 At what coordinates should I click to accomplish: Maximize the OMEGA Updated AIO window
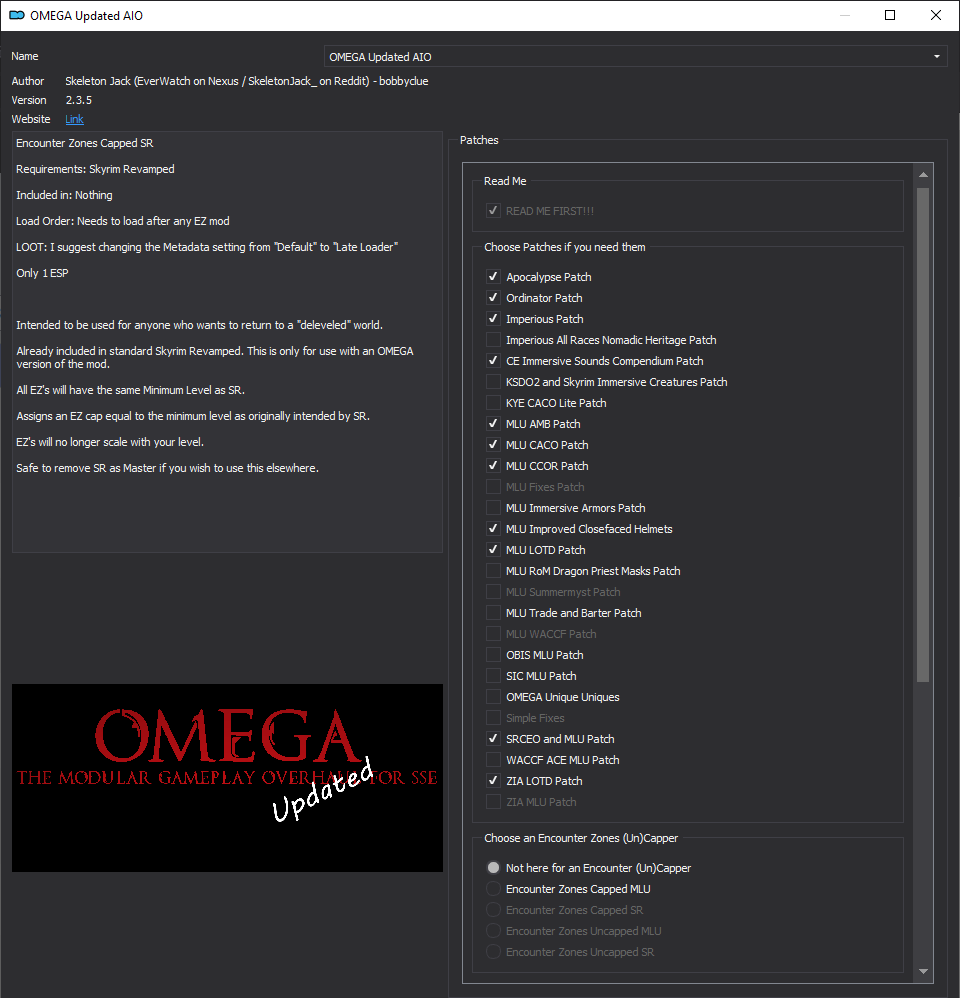coord(890,15)
